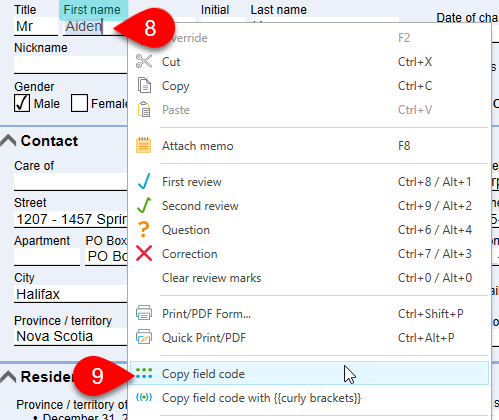
Task: Toggle the Male gender checkbox
Action: (22, 103)
